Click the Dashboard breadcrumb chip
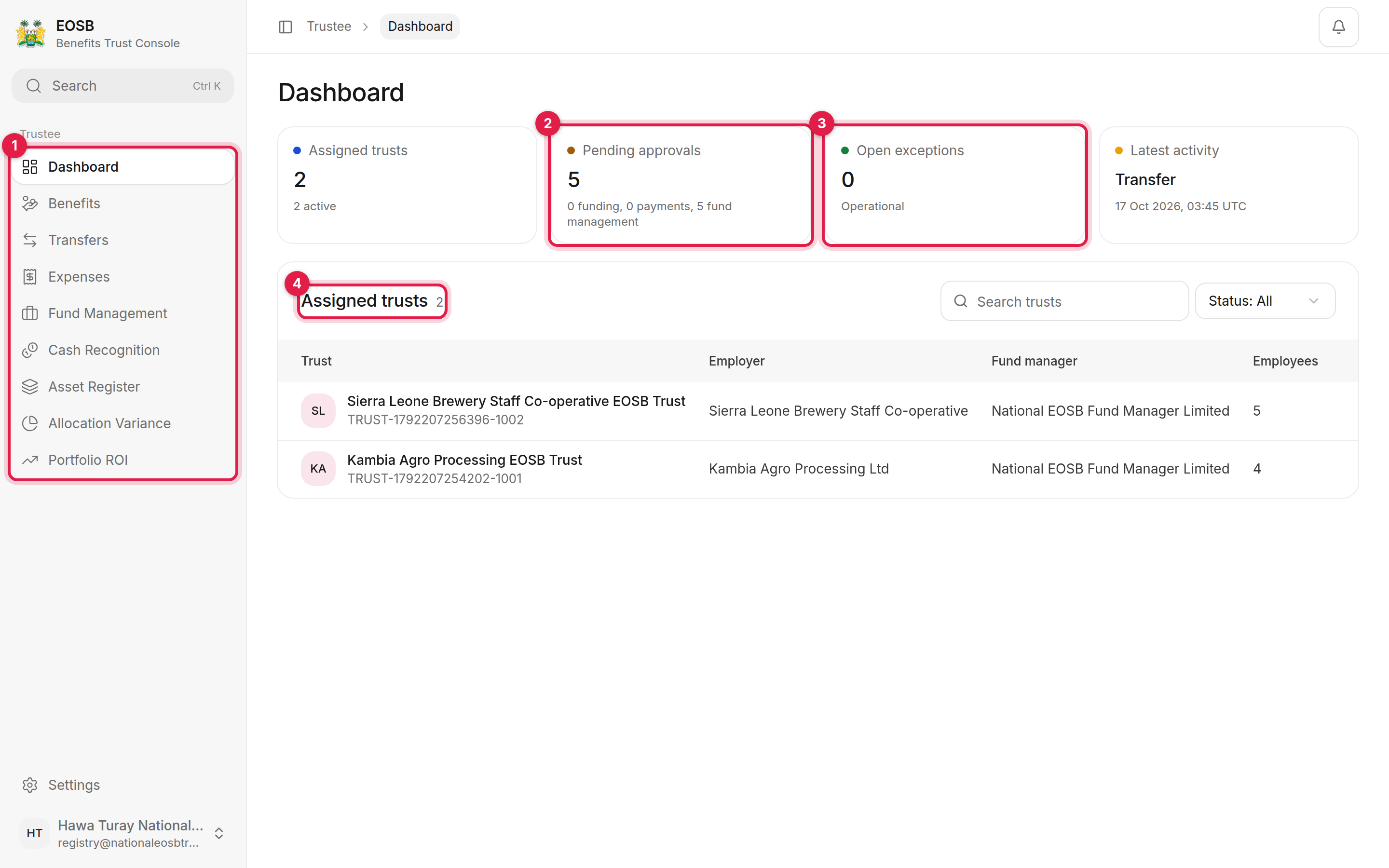Viewport: 1389px width, 868px height. click(420, 27)
